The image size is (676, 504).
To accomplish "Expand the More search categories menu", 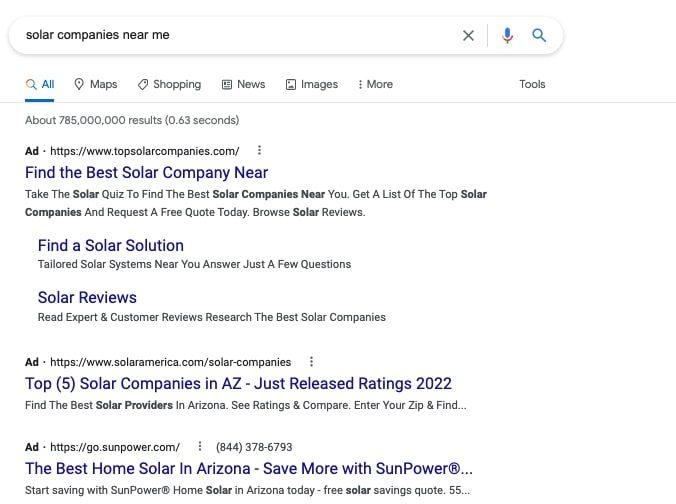I will click(x=375, y=84).
